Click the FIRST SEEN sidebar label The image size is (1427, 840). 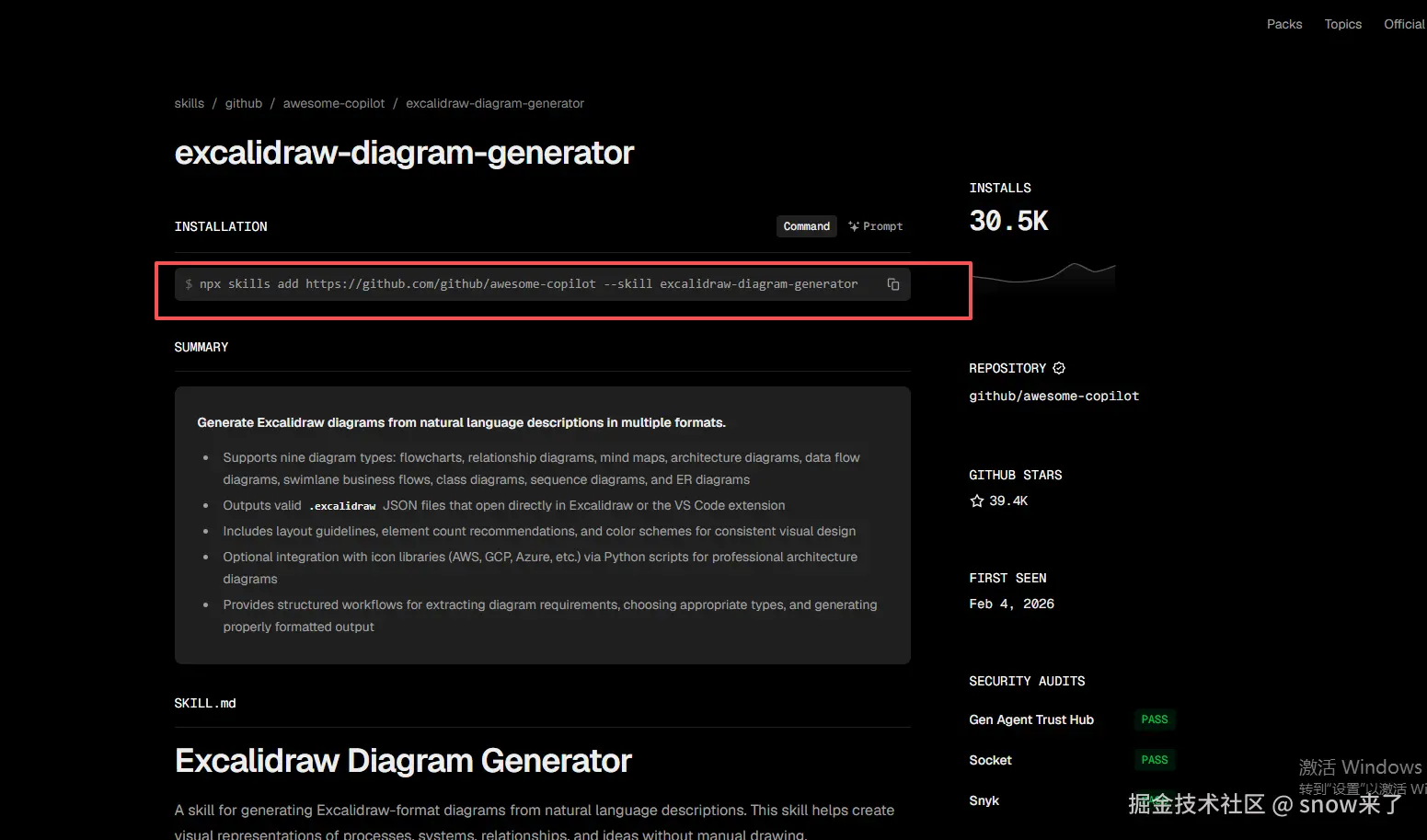point(1007,578)
